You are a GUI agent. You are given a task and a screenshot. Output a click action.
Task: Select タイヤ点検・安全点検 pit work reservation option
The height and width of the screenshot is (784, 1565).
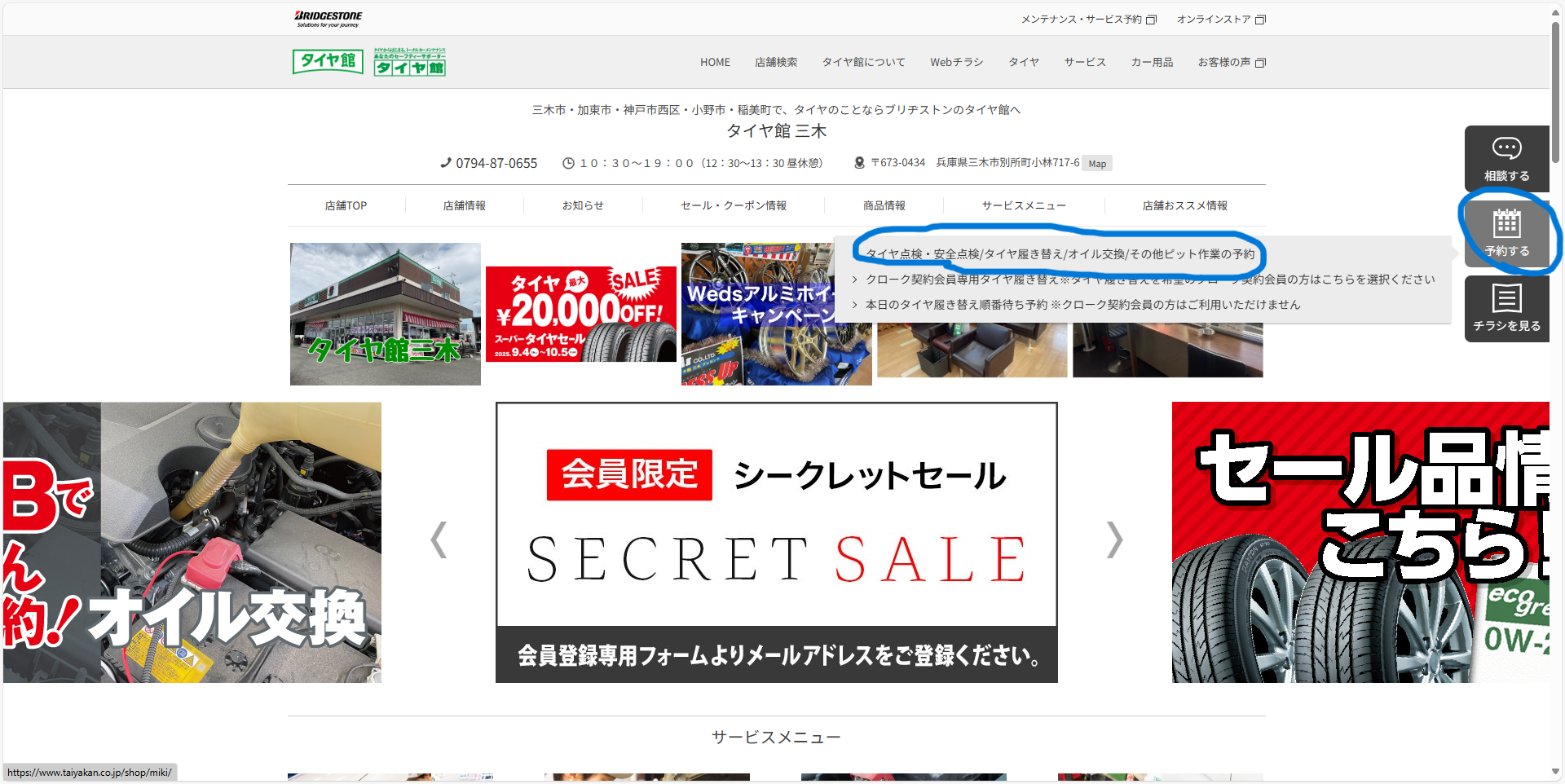(1060, 254)
